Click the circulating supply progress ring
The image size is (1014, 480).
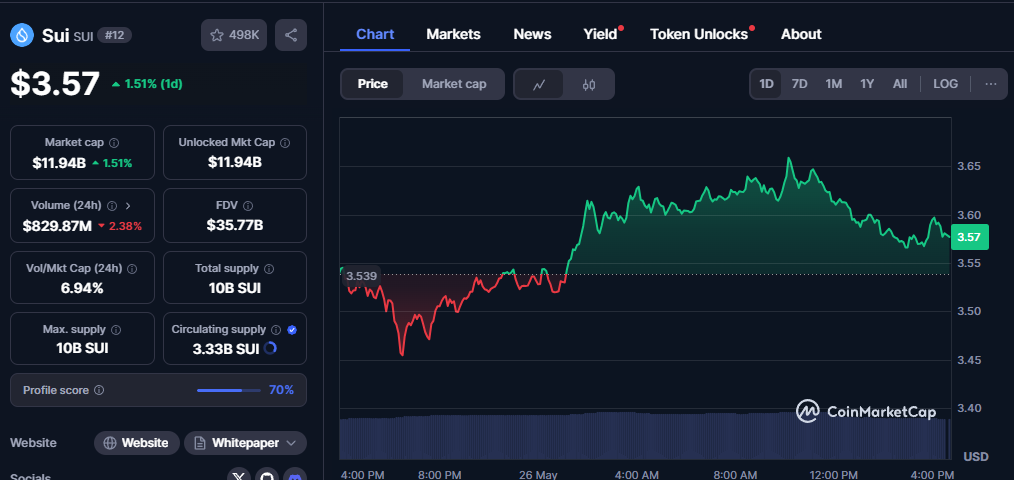pos(270,349)
